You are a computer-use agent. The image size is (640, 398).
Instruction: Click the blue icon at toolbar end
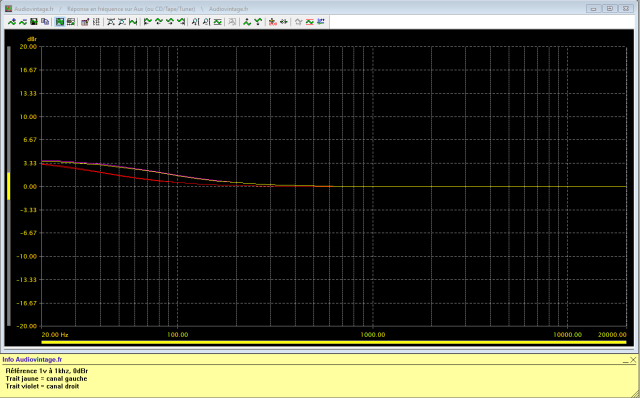point(321,22)
